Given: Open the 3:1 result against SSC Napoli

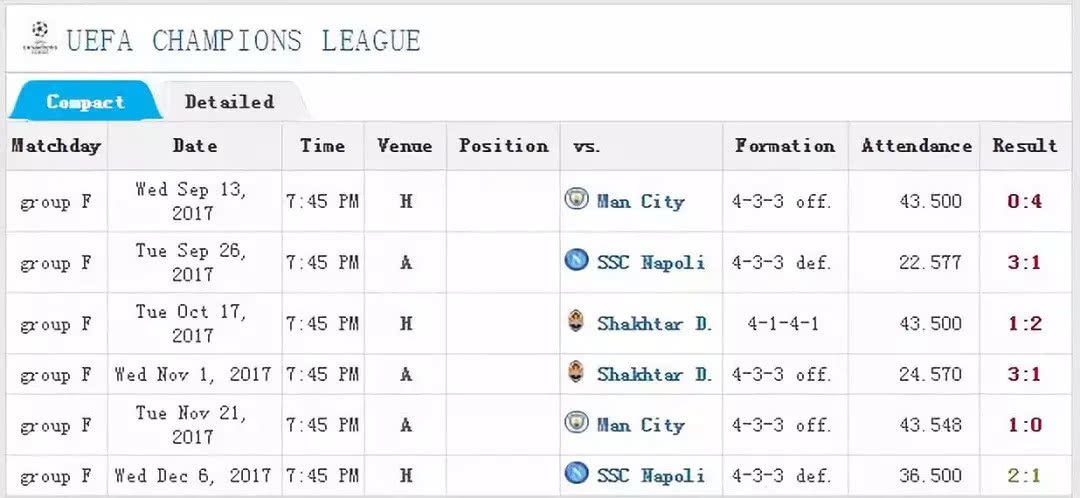Looking at the screenshot, I should click(1024, 262).
